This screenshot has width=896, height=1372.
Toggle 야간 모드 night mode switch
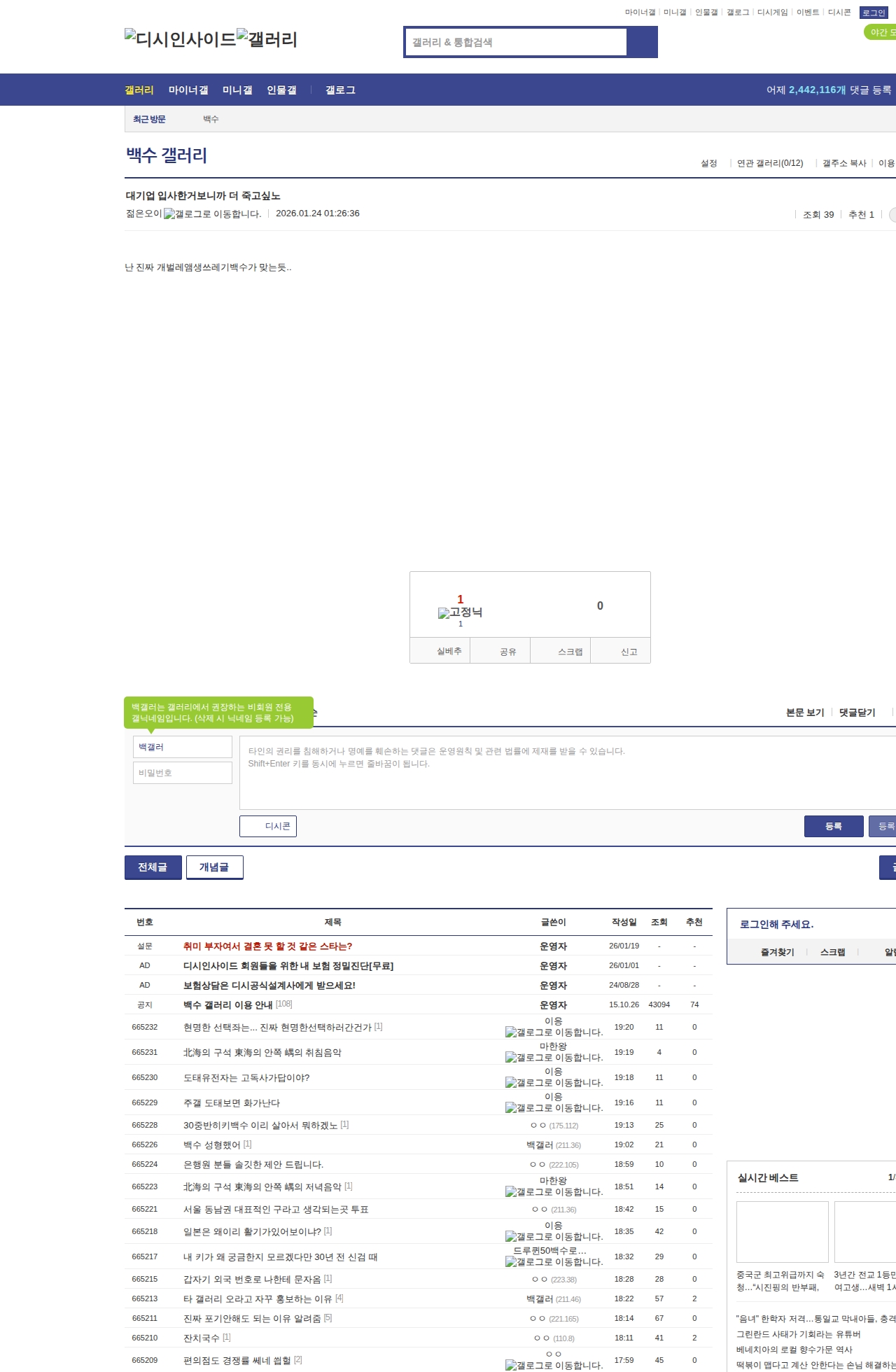881,32
